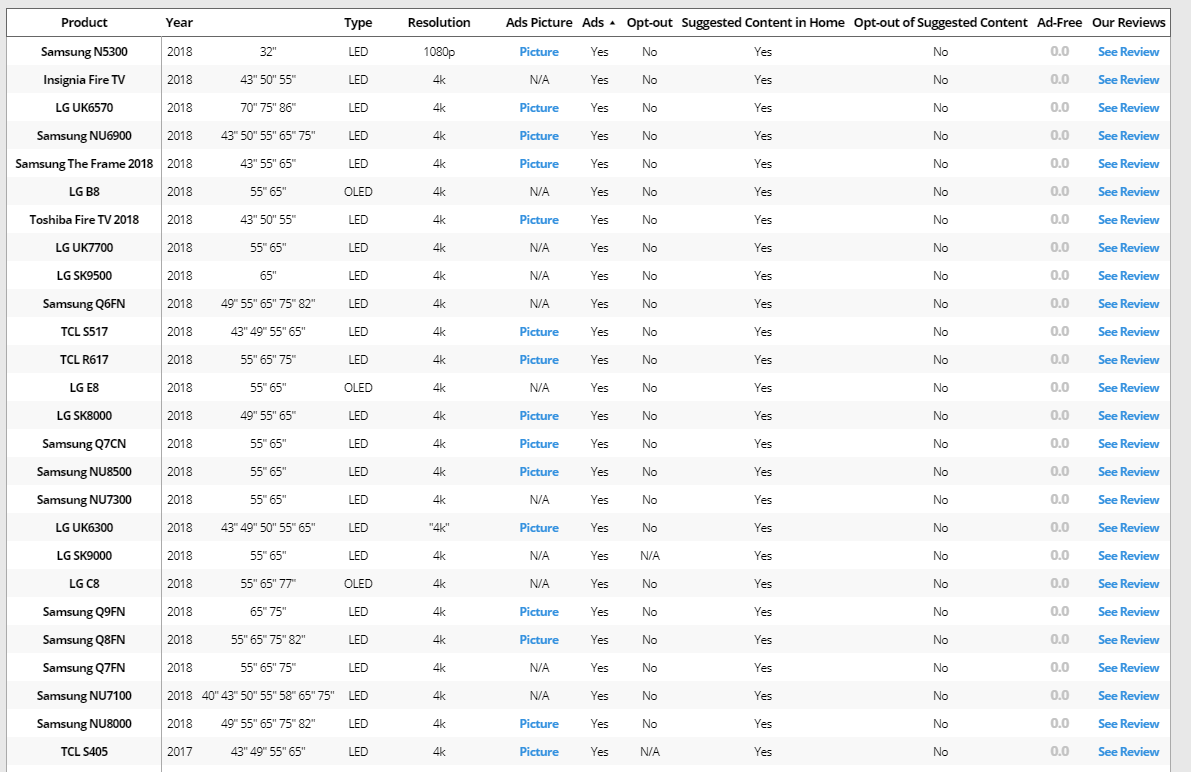Image resolution: width=1191 pixels, height=772 pixels.
Task: Open the Picture link for Samsung NU8000
Action: click(539, 724)
